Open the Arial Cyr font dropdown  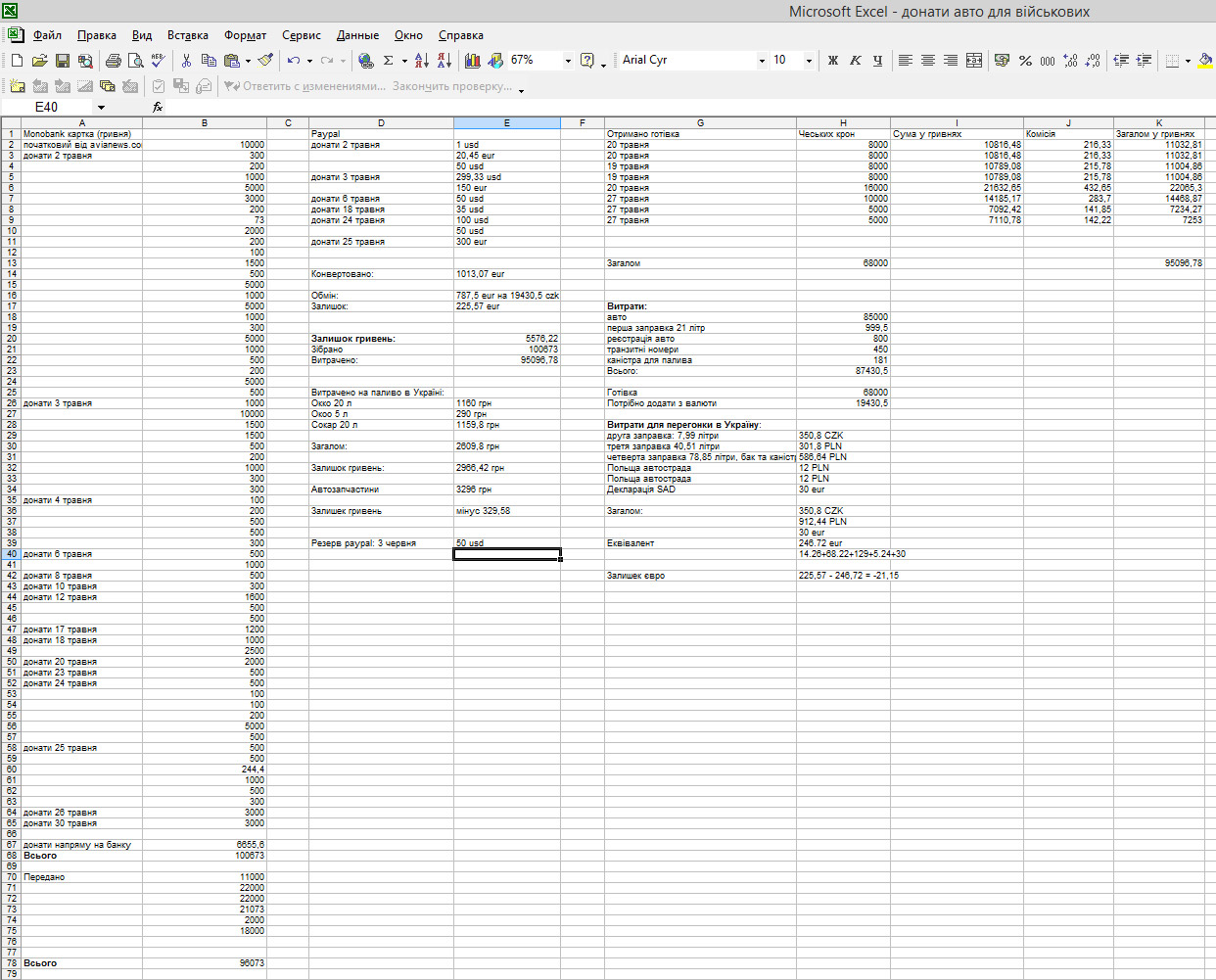[762, 61]
